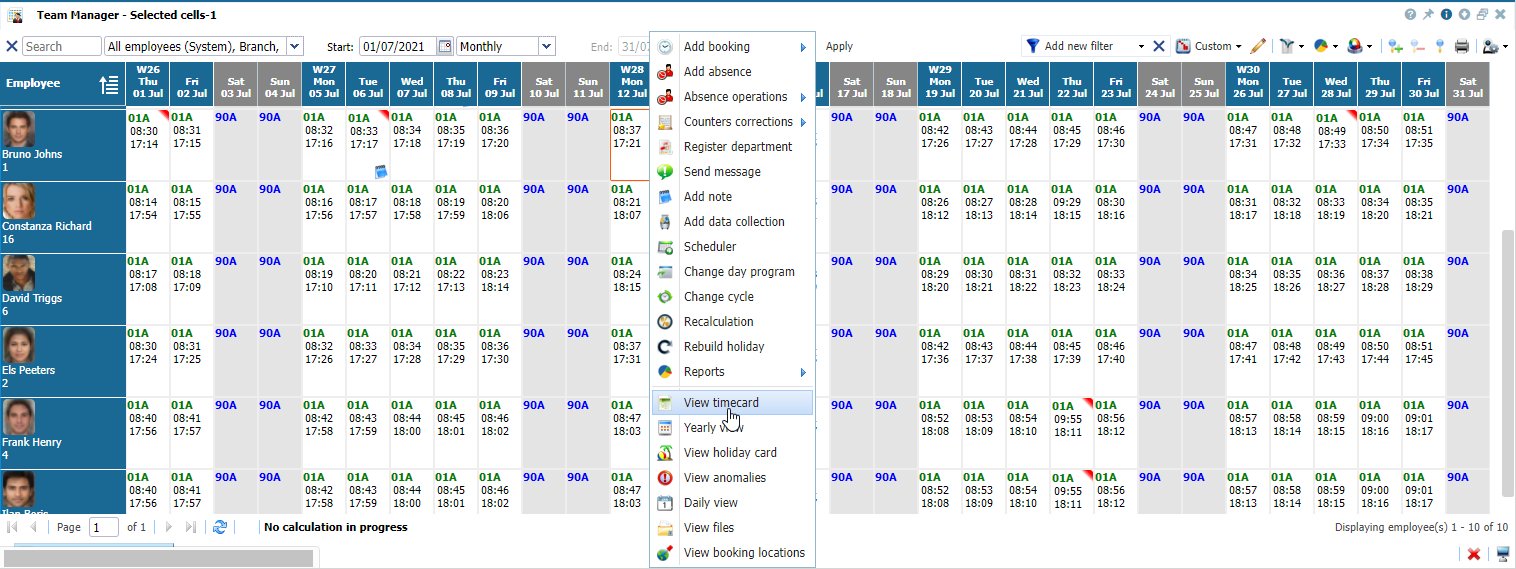
Task: Click the info icon in the title bar
Action: point(1446,15)
